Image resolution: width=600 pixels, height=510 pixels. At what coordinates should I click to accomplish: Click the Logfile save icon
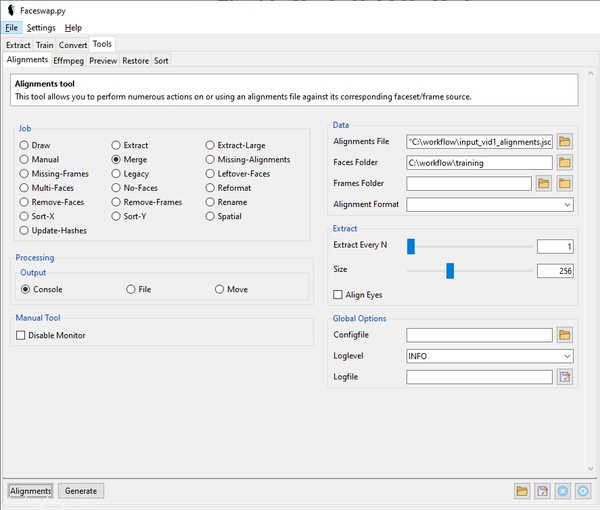pos(564,377)
